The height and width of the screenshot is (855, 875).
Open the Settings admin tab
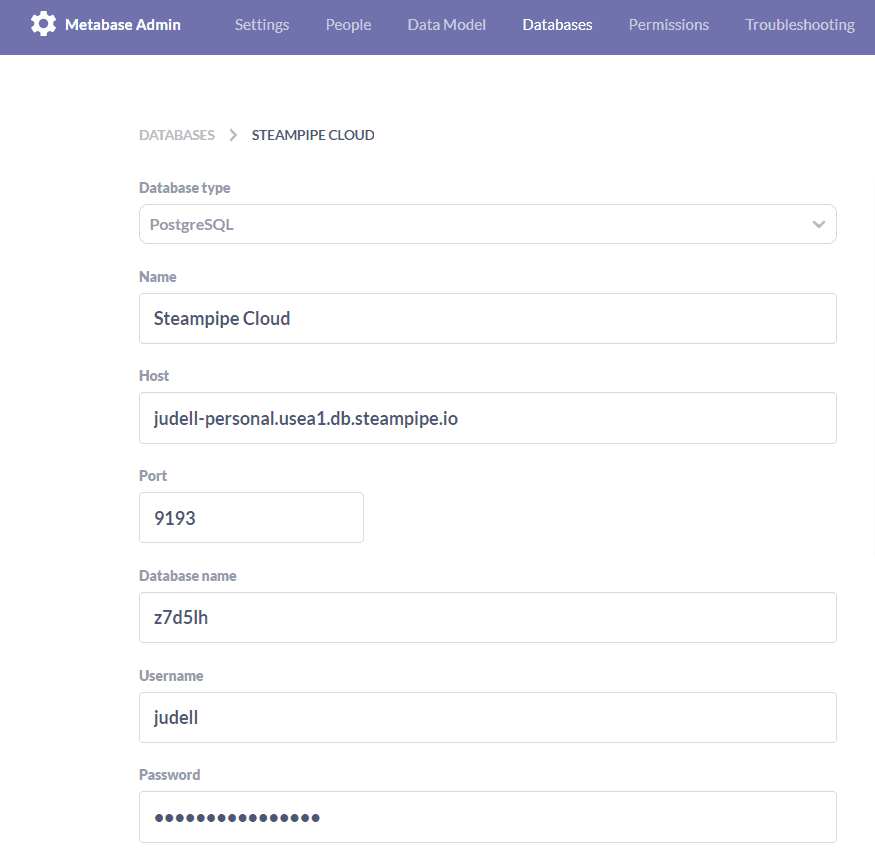[262, 25]
